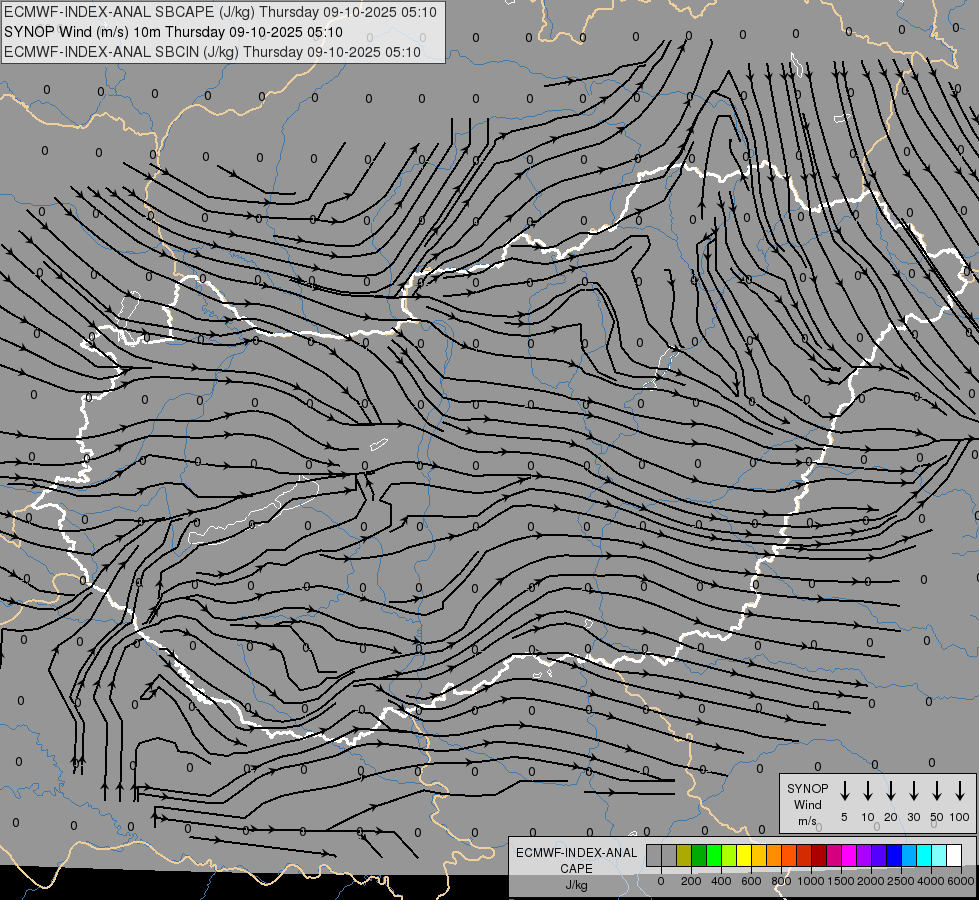This screenshot has width=979, height=900.
Task: Select the pale cyan swatch after 4000
Action: 939,855
